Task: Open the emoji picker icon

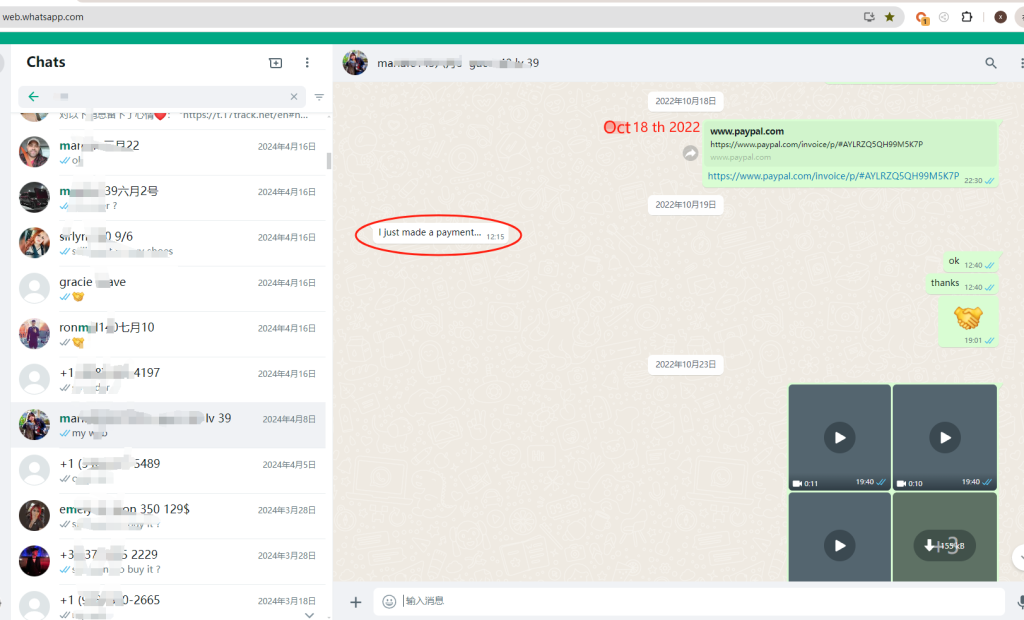Action: (389, 601)
